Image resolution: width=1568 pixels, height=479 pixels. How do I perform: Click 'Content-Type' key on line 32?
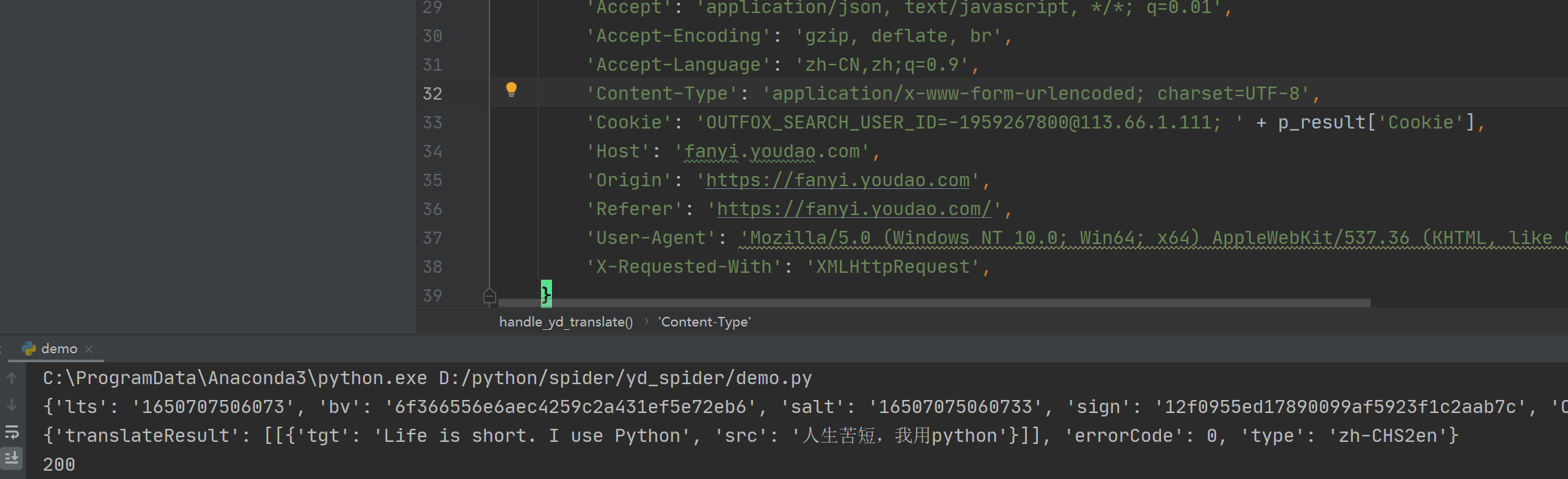[662, 93]
